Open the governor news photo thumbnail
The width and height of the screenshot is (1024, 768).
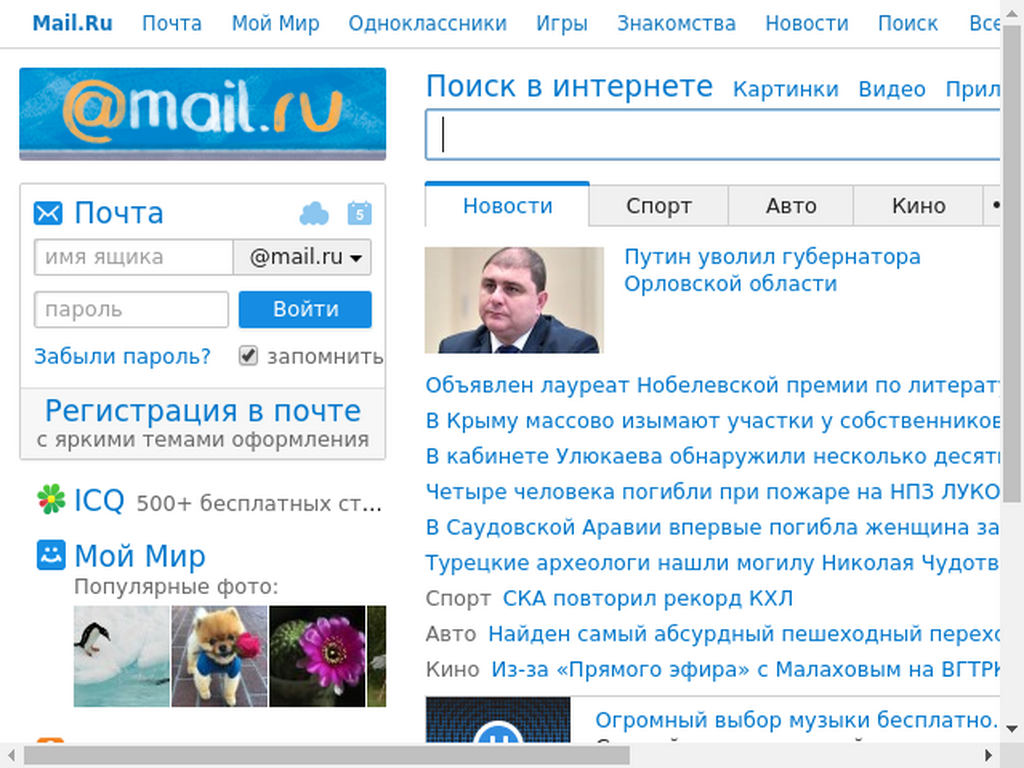[x=514, y=300]
